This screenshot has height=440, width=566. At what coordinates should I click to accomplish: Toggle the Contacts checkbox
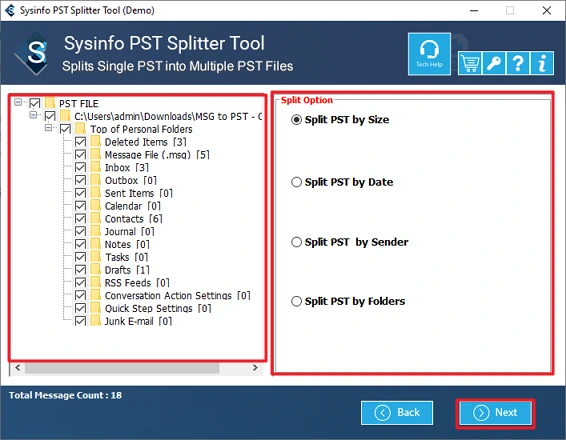80,218
